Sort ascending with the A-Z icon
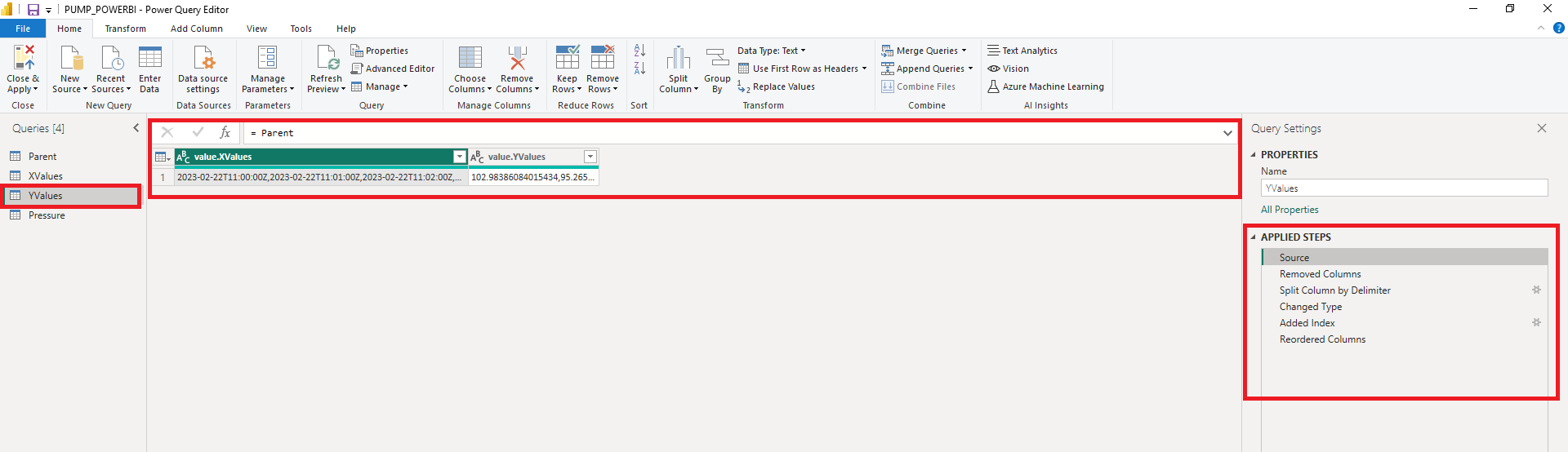The height and width of the screenshot is (452, 1568). pyautogui.click(x=639, y=51)
